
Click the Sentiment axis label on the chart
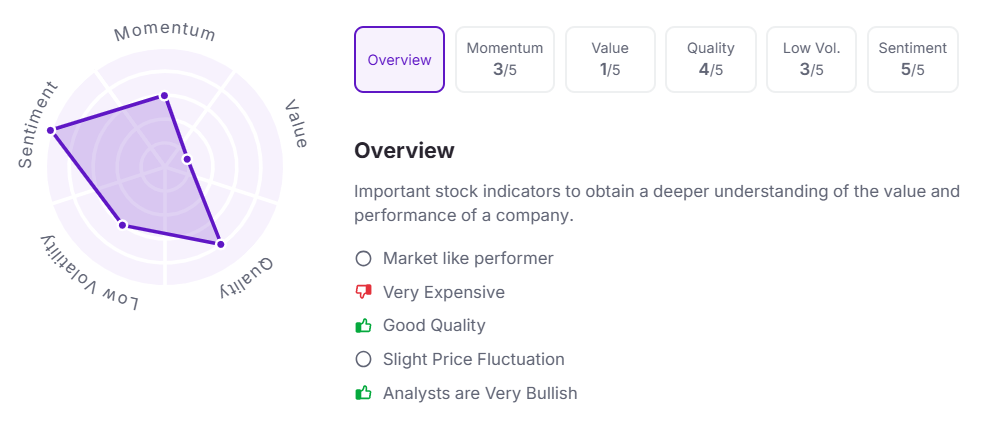pos(38,124)
